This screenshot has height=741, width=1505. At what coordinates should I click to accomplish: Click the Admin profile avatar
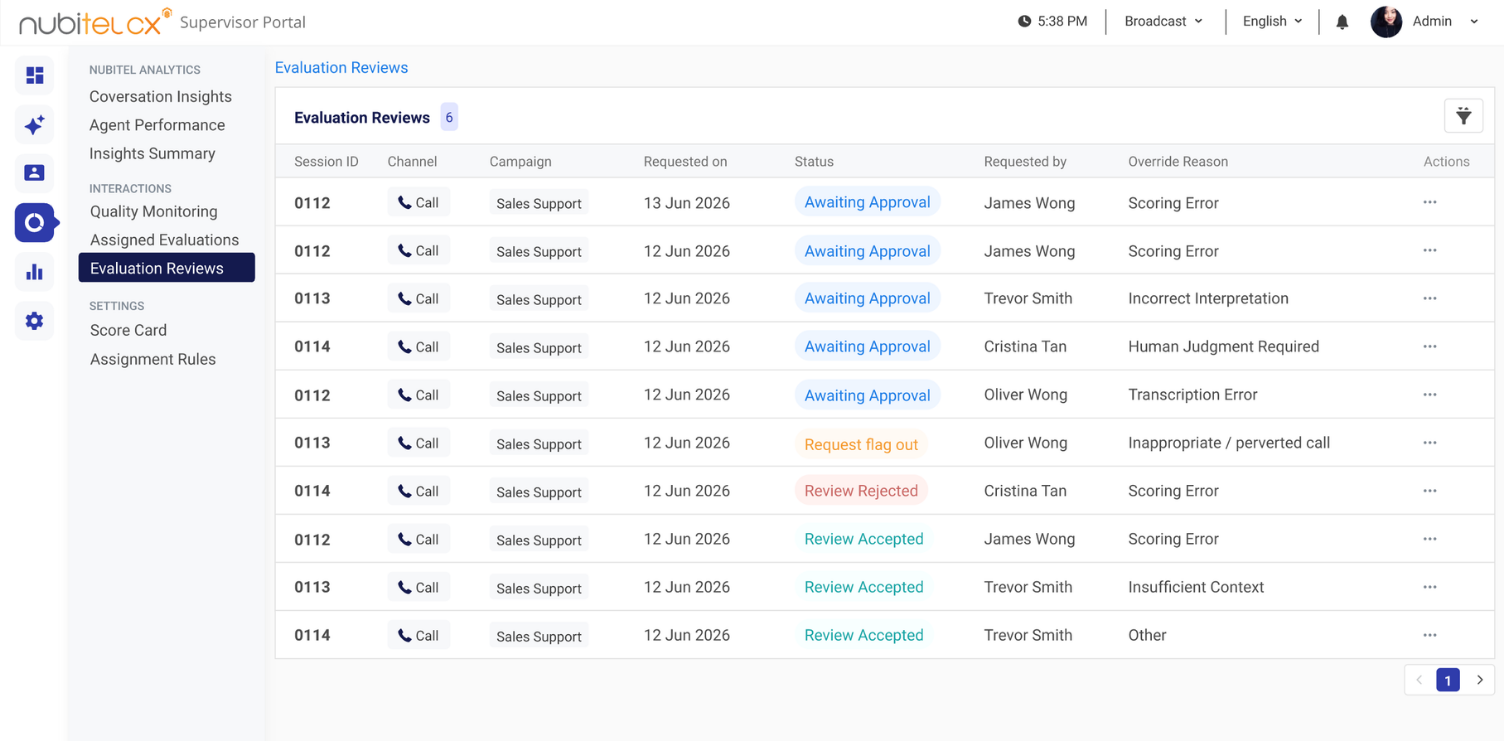[x=1386, y=22]
